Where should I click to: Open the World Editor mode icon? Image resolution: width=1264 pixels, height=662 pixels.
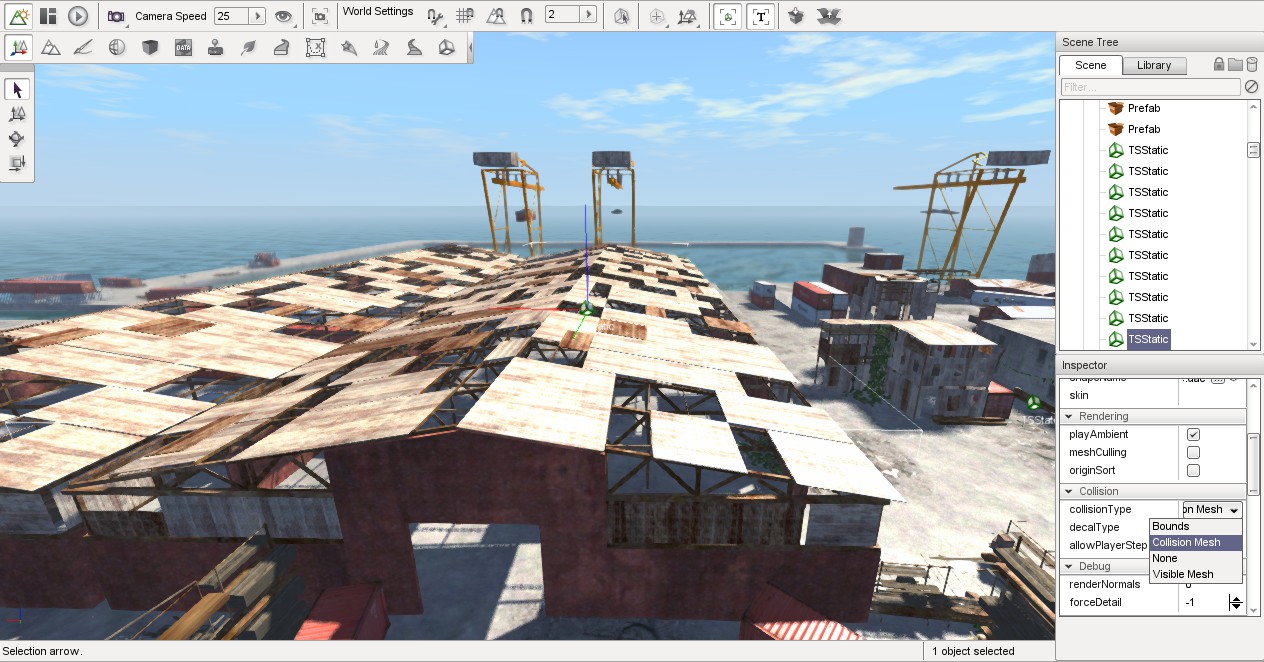coord(19,16)
